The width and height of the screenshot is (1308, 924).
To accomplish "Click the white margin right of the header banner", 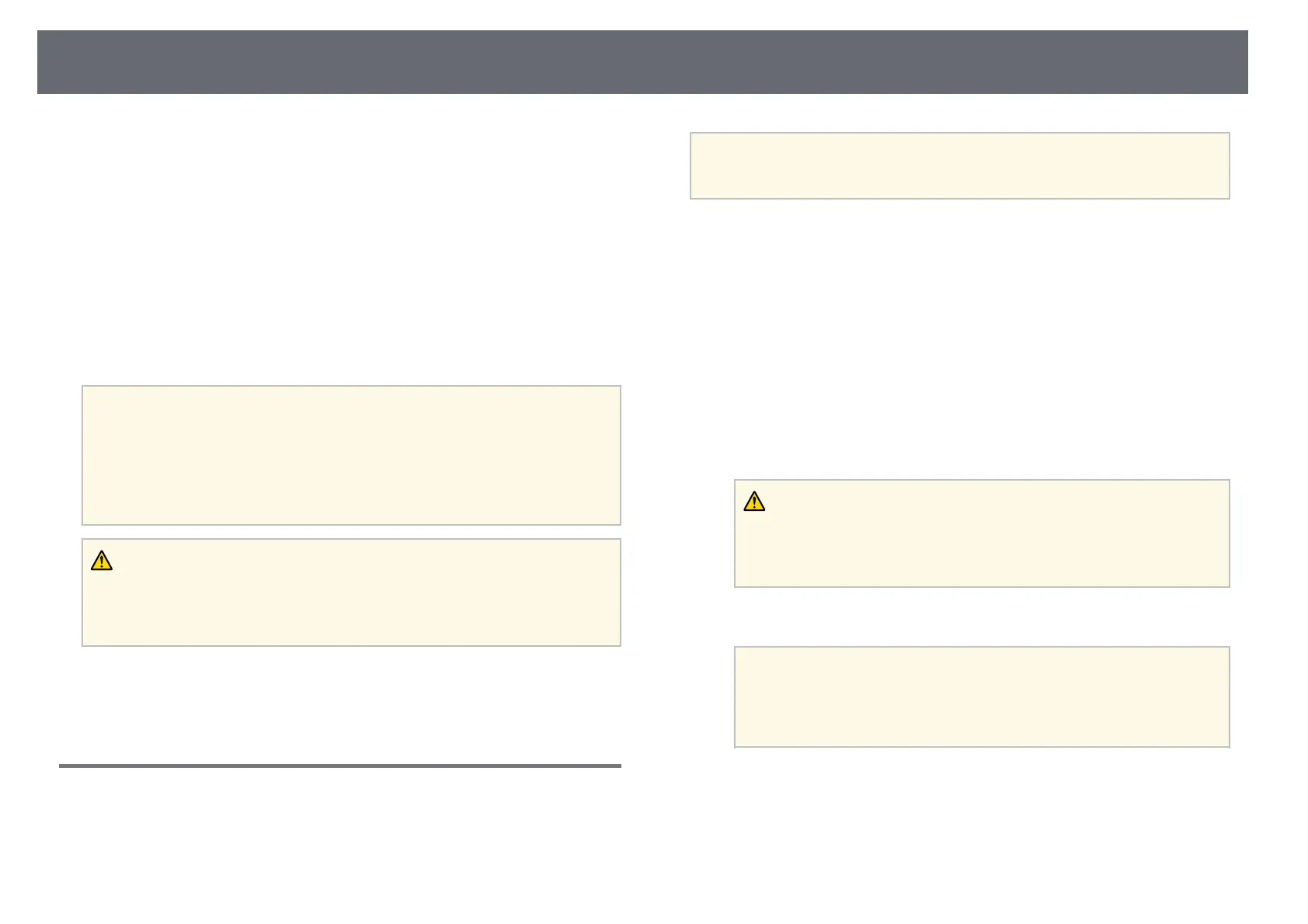I will click(x=1278, y=62).
